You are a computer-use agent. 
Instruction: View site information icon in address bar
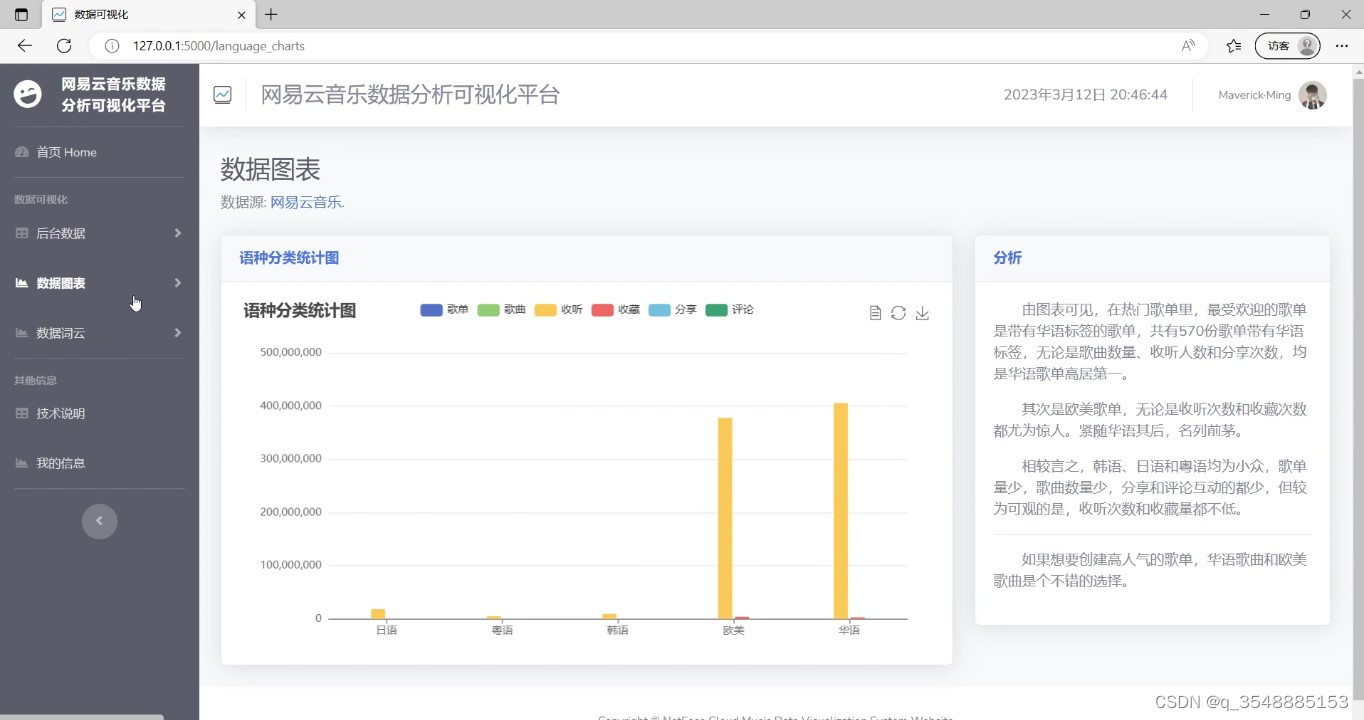[112, 46]
